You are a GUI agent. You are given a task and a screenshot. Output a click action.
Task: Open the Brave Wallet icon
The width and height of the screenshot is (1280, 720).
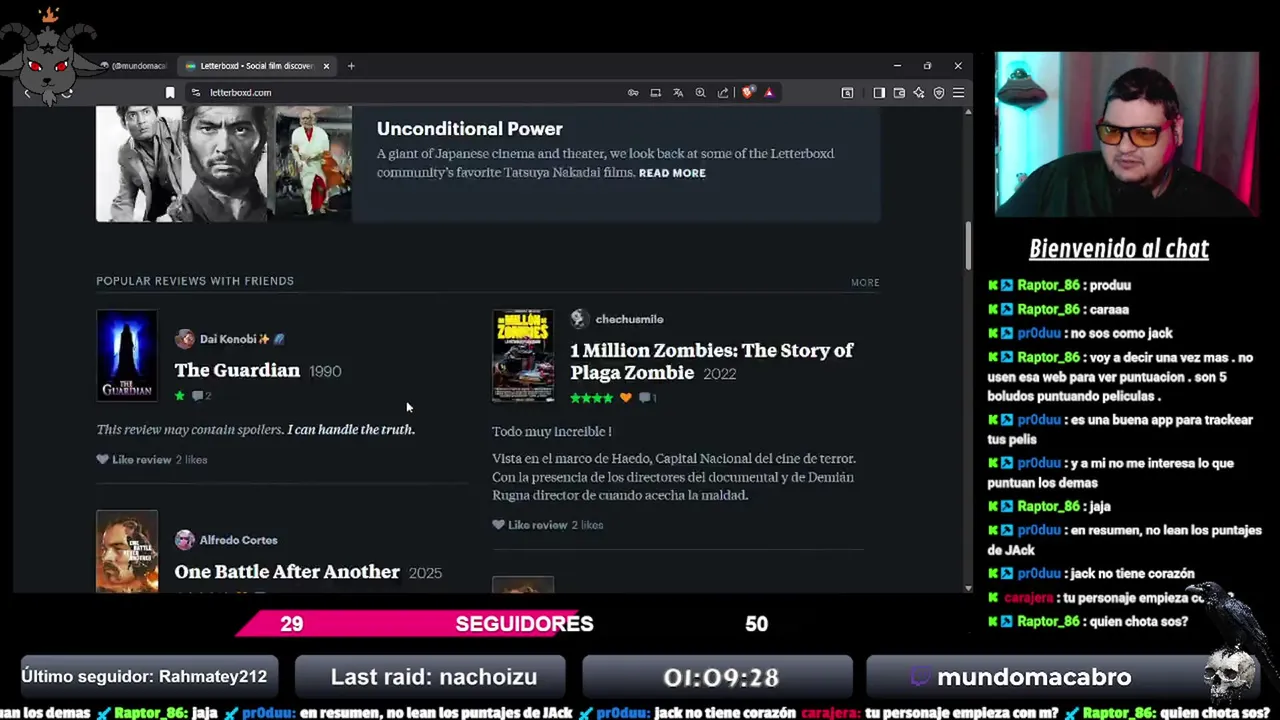[899, 92]
